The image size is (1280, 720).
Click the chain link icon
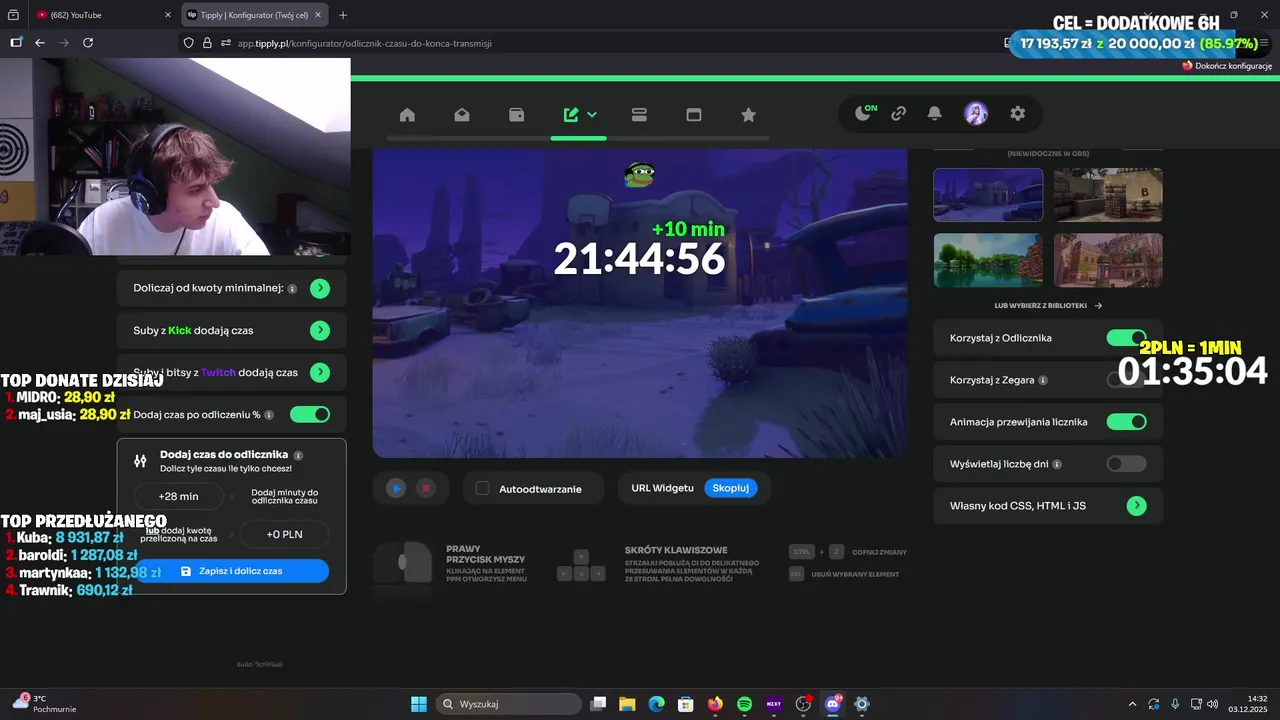click(899, 114)
